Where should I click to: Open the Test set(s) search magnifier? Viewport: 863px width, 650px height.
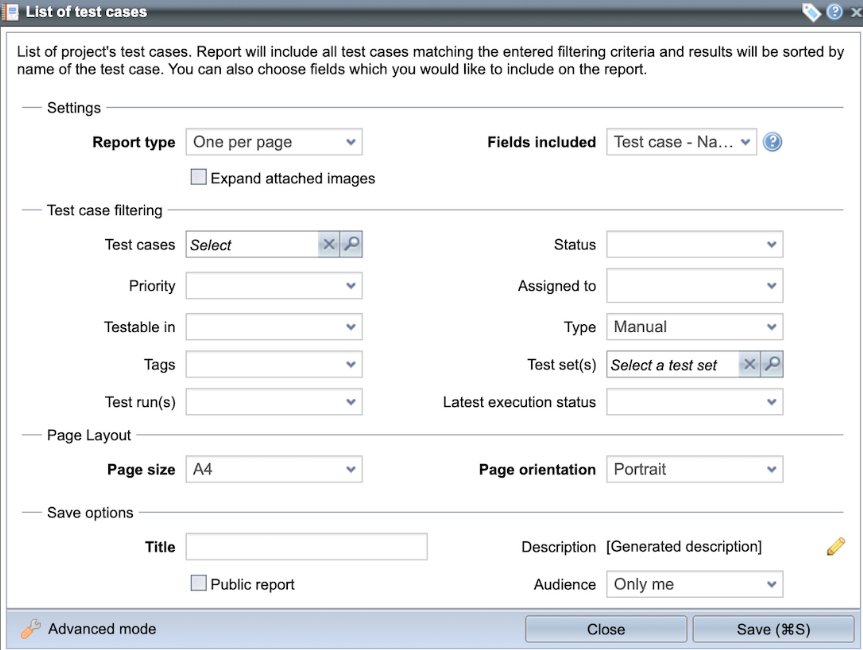771,365
